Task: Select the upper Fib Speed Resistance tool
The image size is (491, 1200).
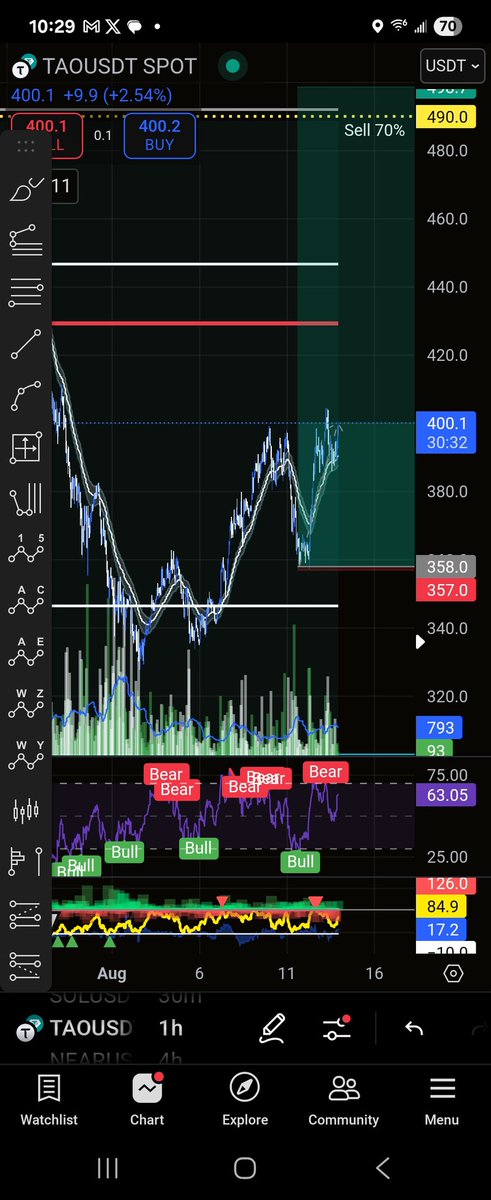Action: (26, 913)
